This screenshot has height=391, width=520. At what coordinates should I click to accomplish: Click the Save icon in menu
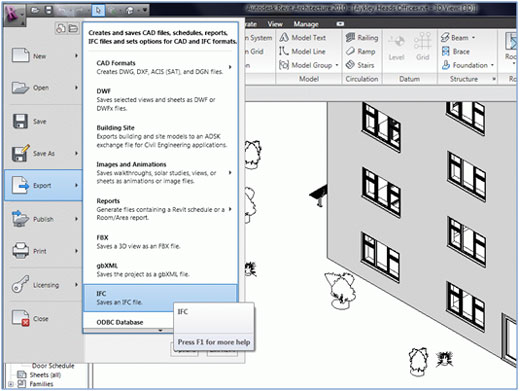point(20,121)
